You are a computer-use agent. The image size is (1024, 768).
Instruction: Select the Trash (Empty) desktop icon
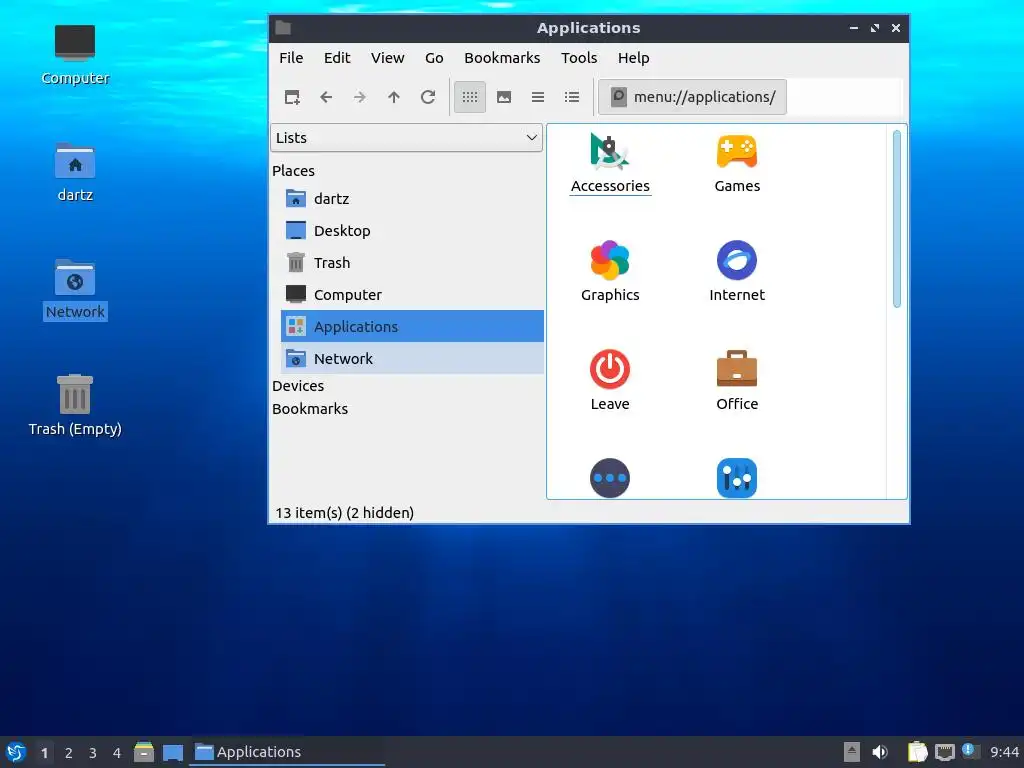[x=75, y=405]
